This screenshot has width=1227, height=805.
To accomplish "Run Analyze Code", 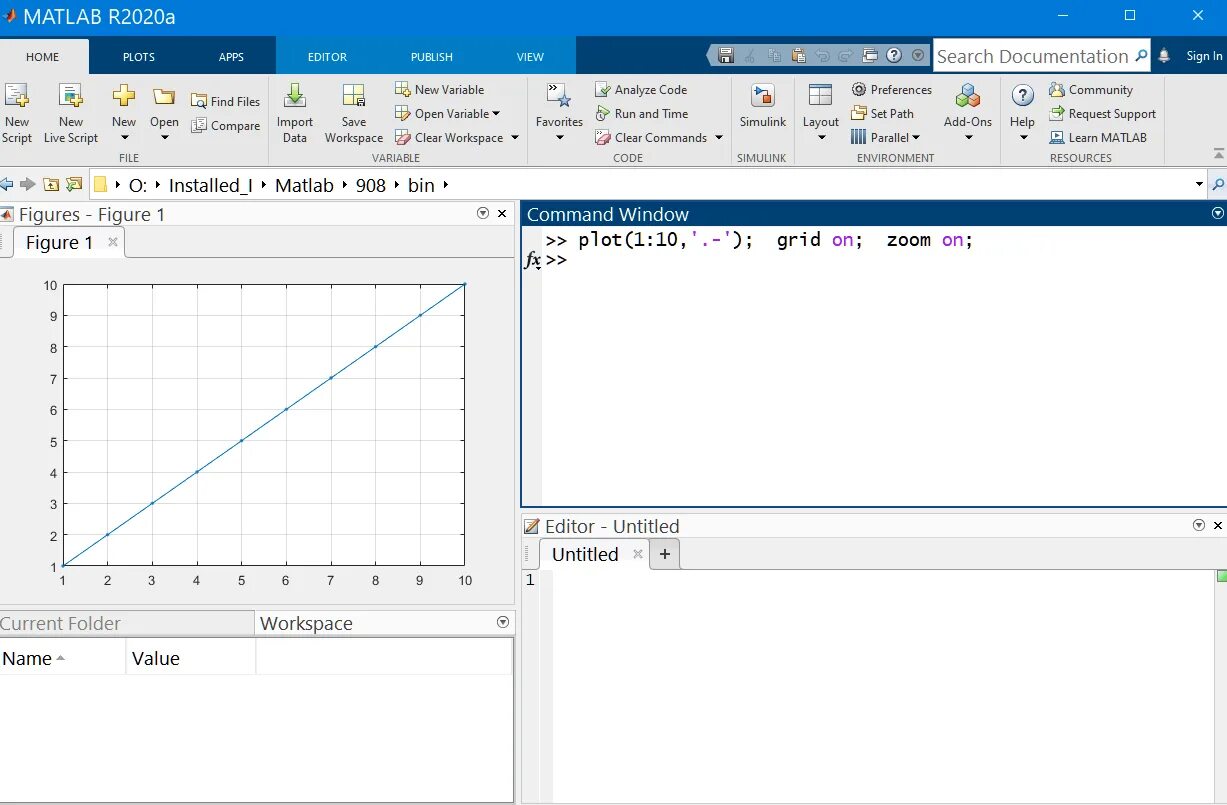I will pyautogui.click(x=641, y=89).
